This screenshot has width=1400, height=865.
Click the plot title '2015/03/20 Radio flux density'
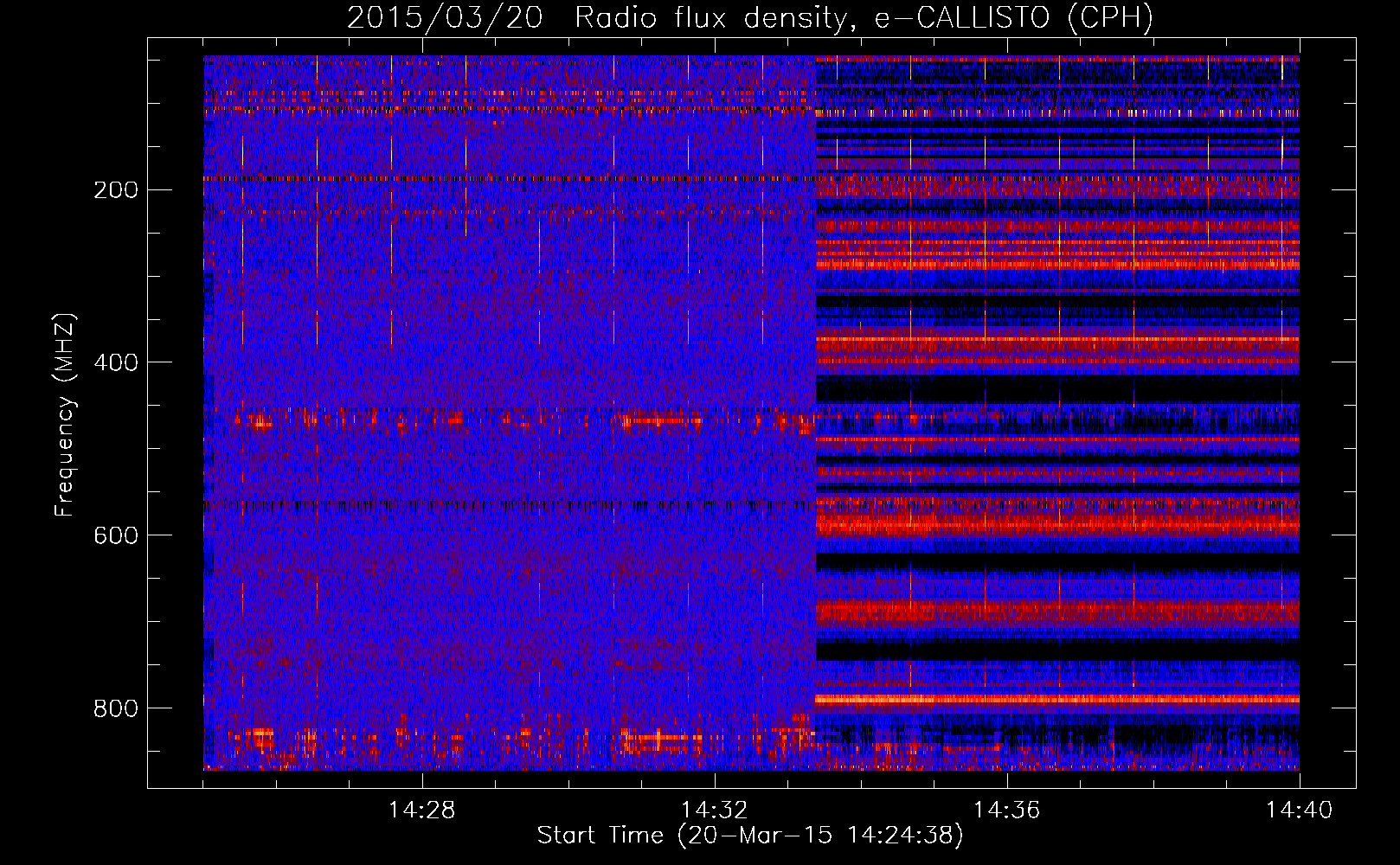tap(599, 17)
